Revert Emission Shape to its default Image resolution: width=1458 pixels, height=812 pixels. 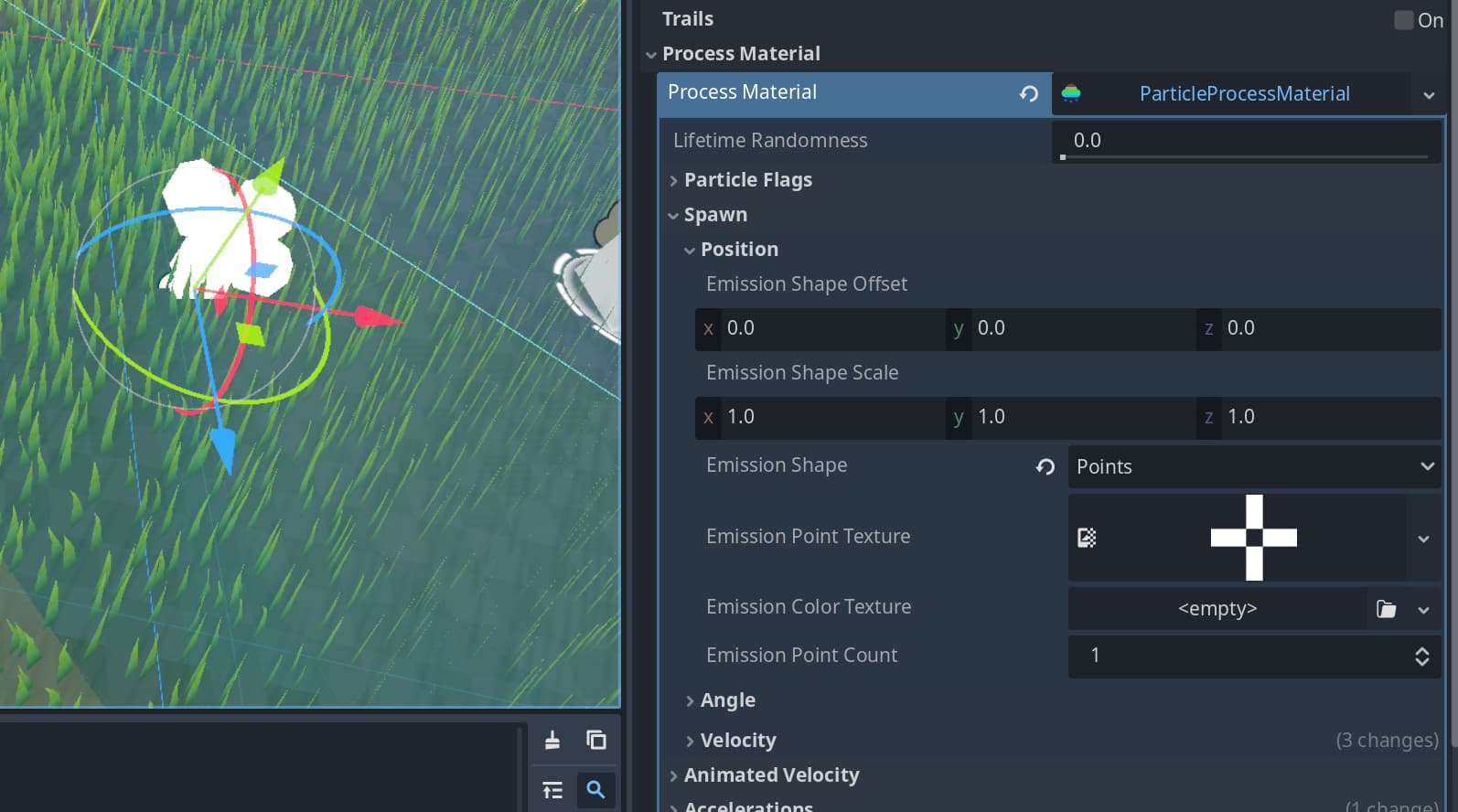click(1045, 467)
